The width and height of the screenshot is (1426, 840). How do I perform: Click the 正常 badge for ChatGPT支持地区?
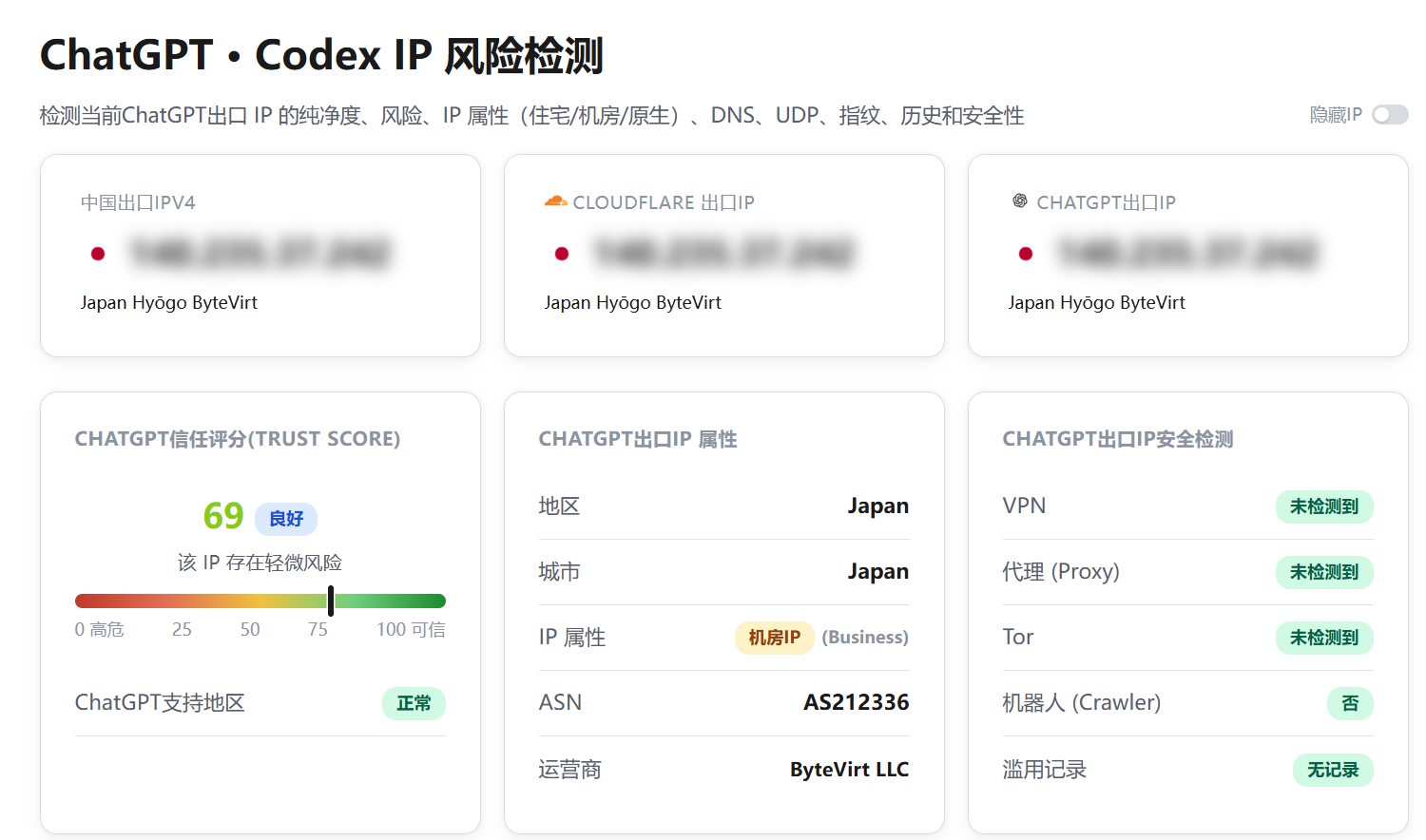[414, 703]
